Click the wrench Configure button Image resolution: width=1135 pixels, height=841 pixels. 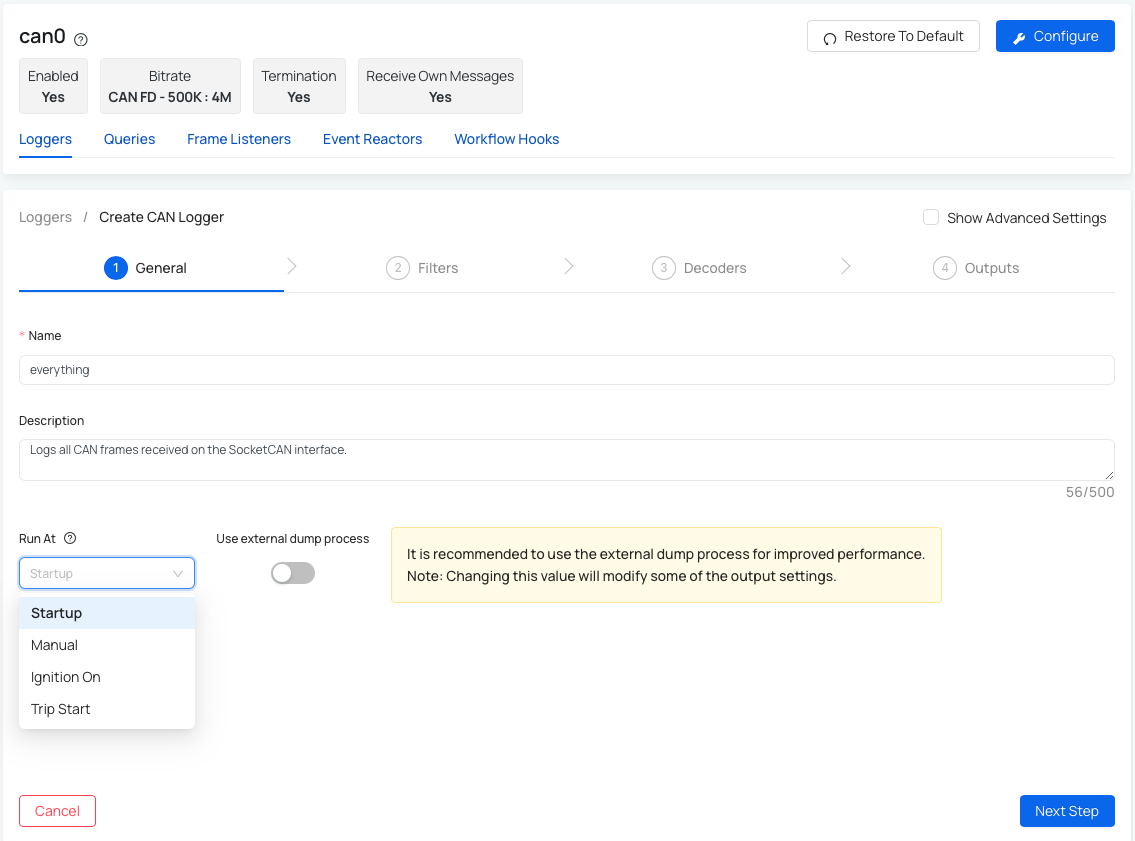(x=1055, y=36)
